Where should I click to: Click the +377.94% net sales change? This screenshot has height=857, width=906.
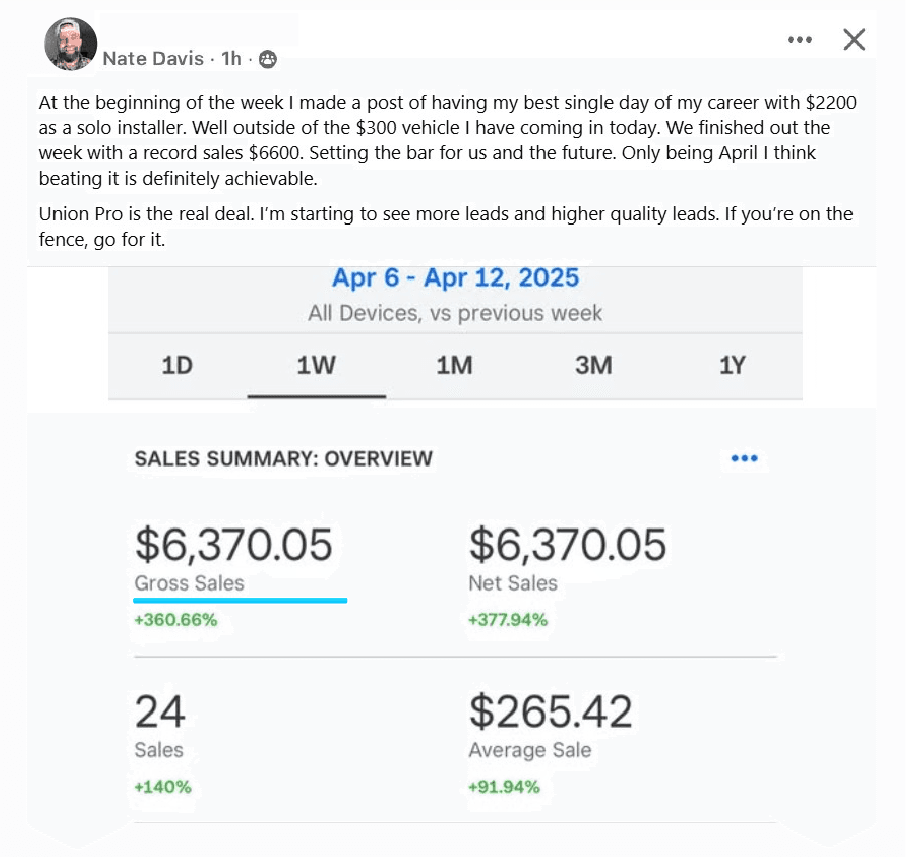tap(508, 620)
